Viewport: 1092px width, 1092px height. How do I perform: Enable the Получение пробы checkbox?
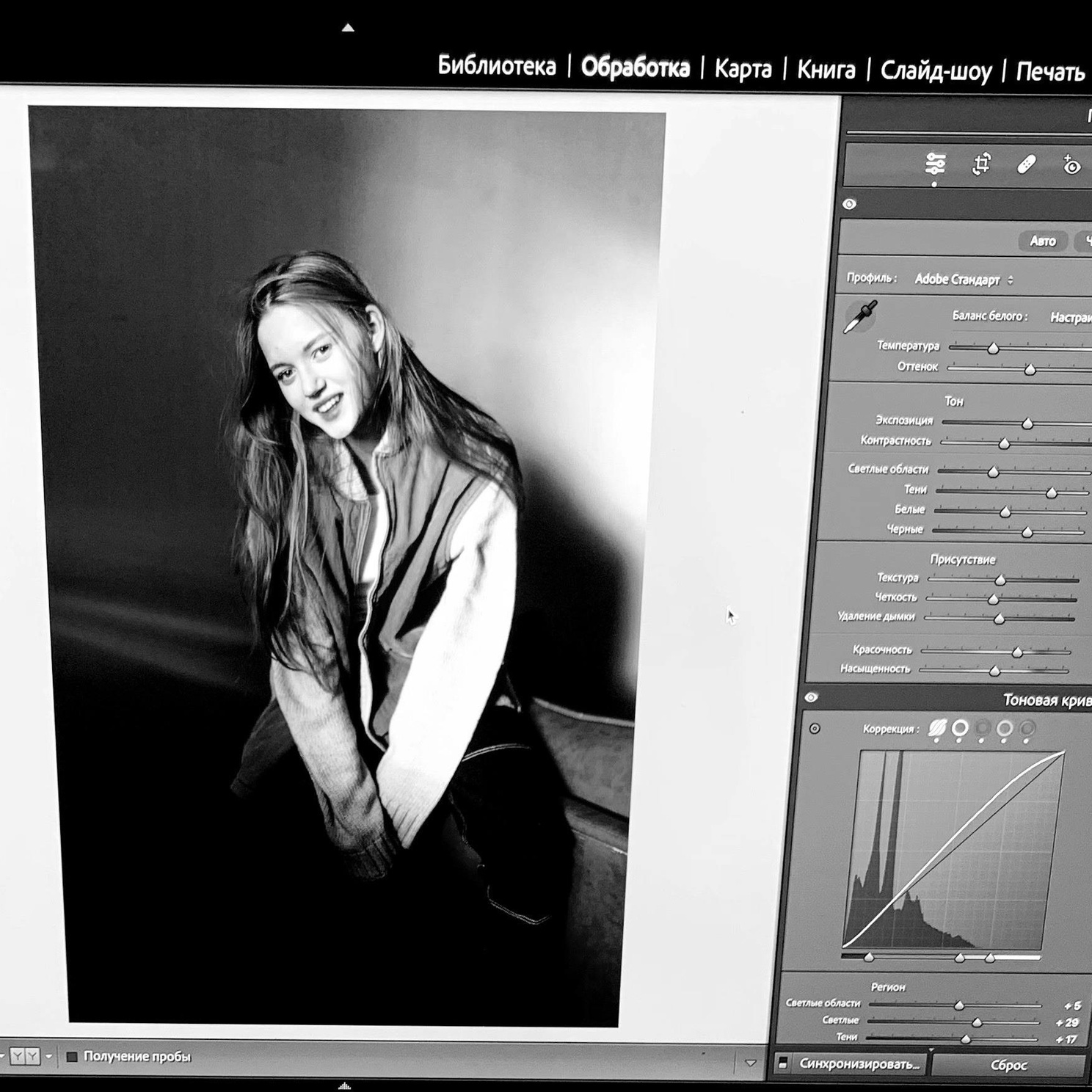[72, 1057]
